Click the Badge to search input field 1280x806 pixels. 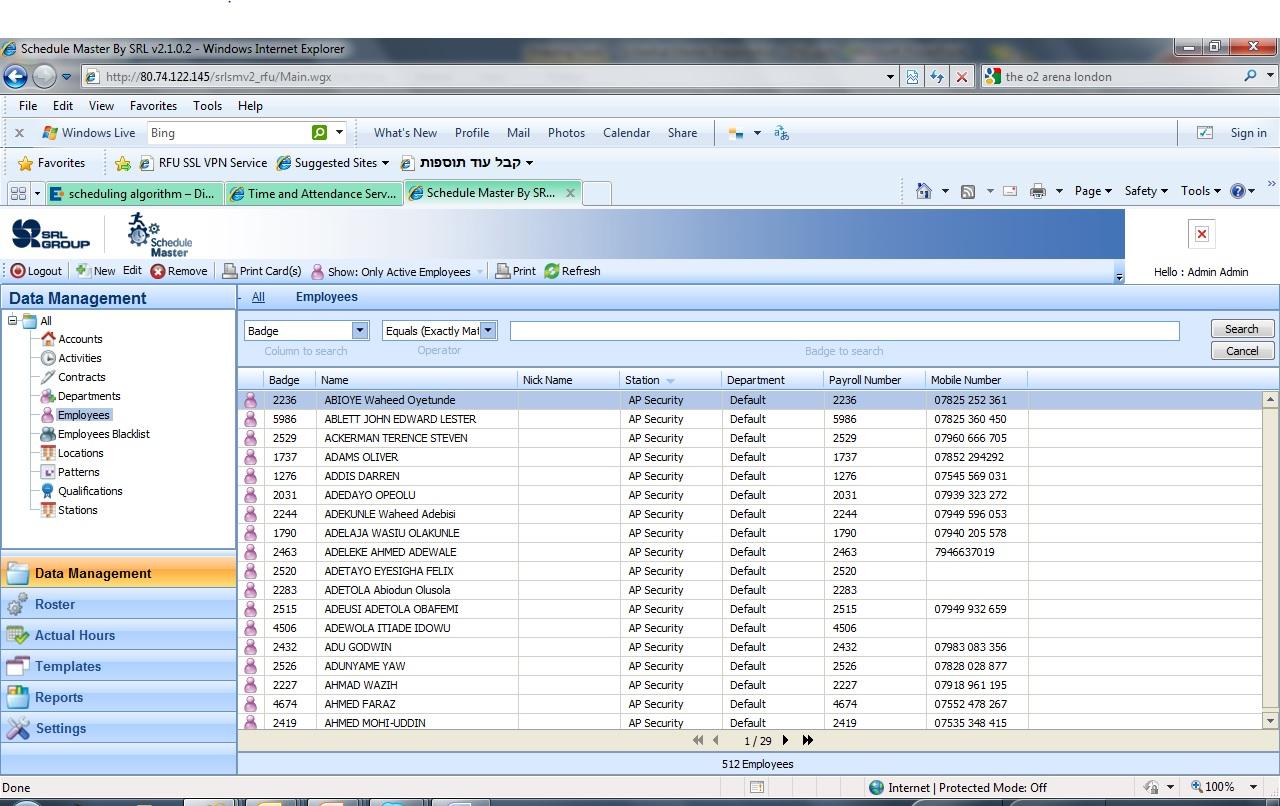[x=844, y=331]
